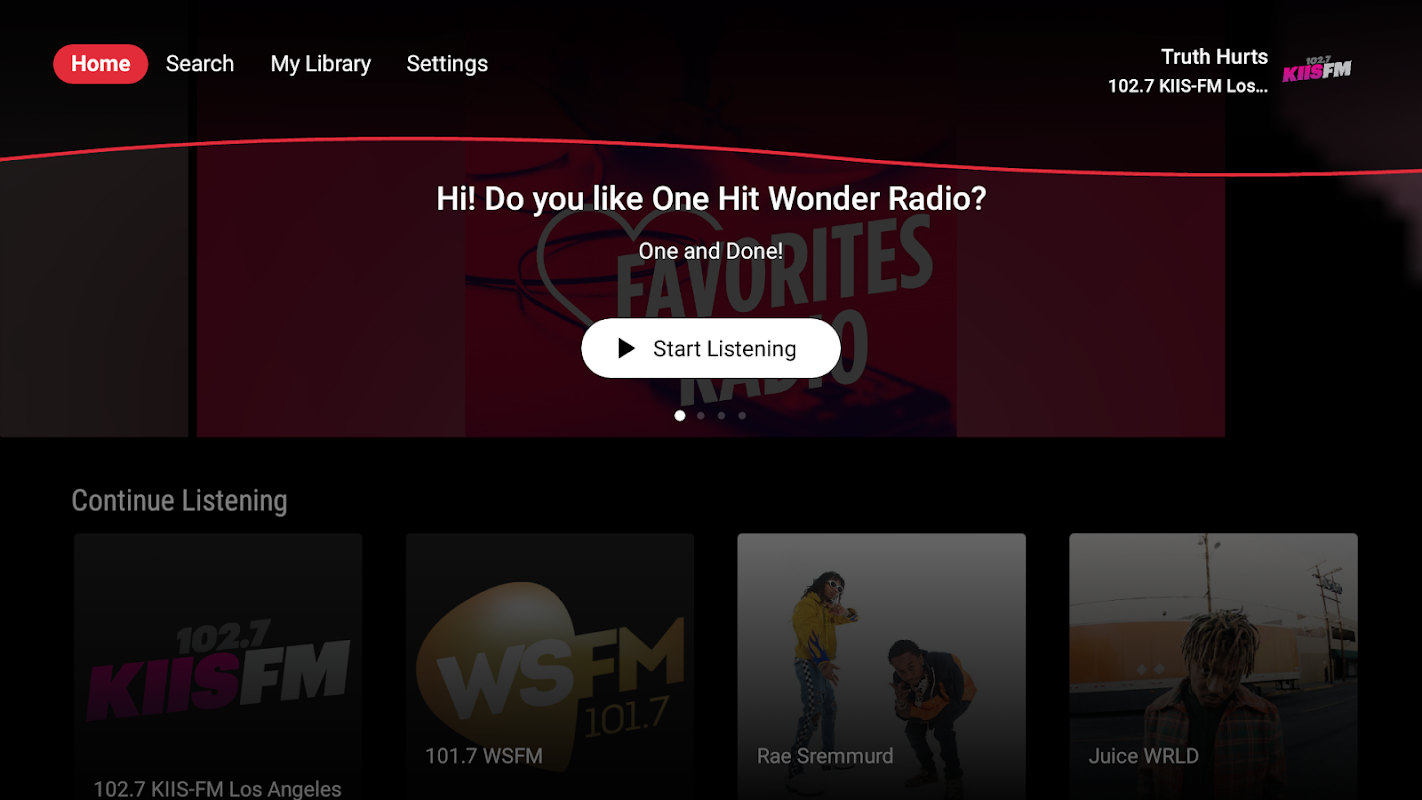Select the fourth carousel page dot
This screenshot has width=1422, height=800.
click(x=742, y=415)
